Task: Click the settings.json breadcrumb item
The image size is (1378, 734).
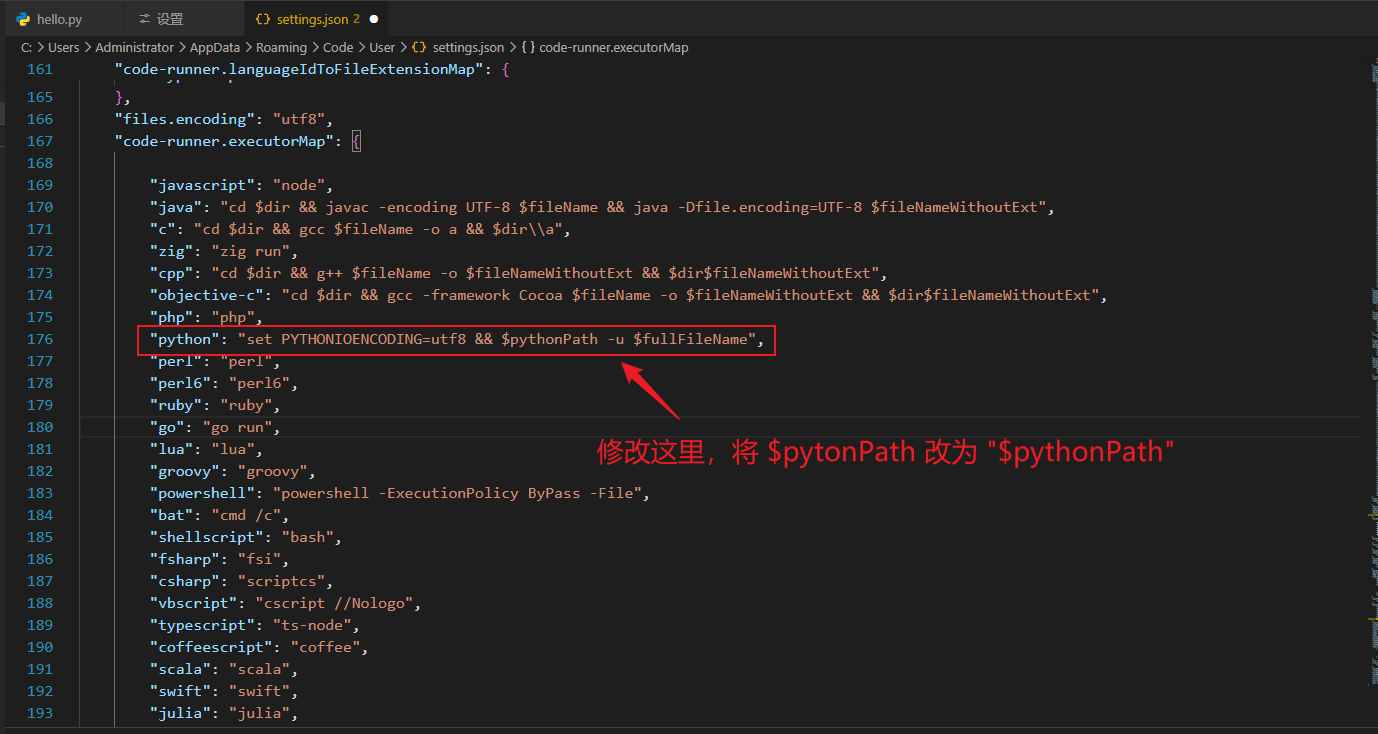Action: (x=468, y=47)
